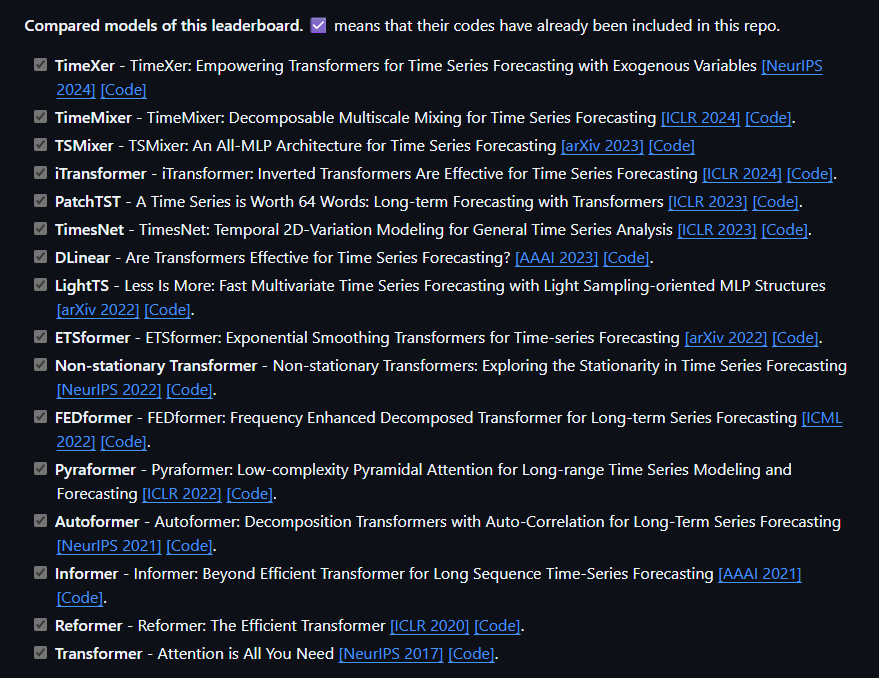Open the Pyraformer ICLR 2022 link

point(181,494)
